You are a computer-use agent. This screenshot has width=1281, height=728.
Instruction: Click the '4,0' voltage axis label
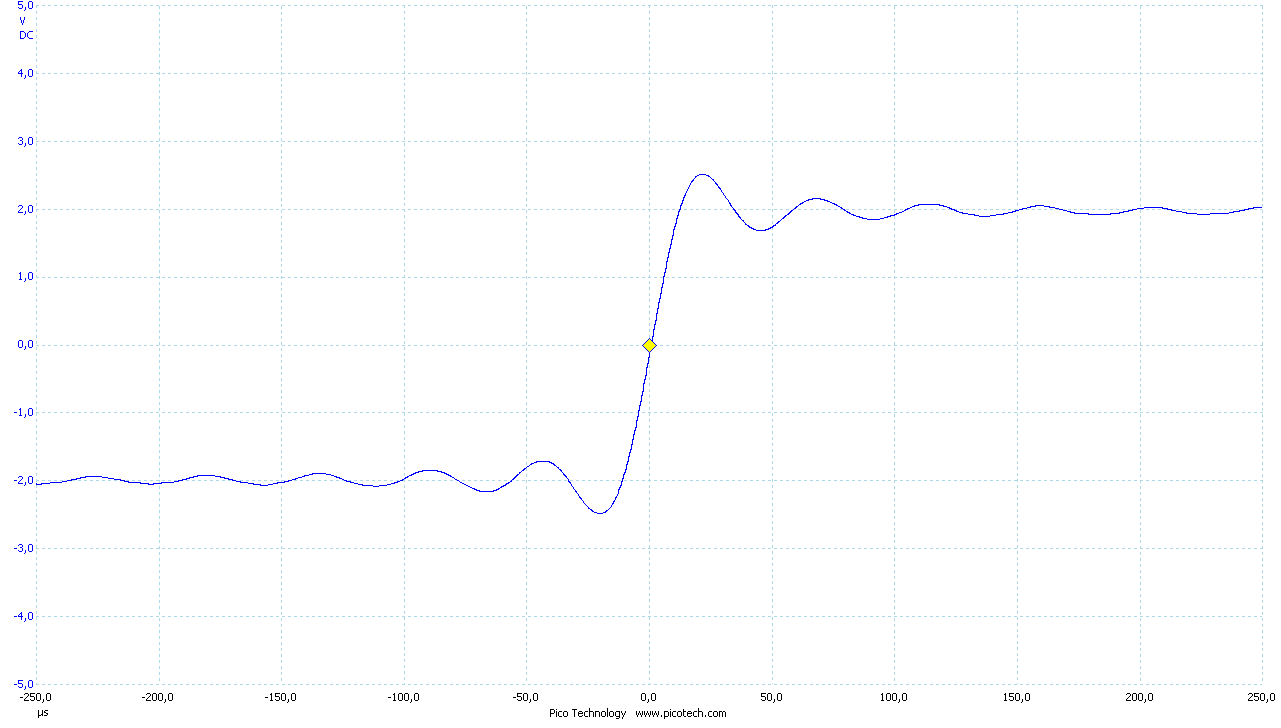pos(26,73)
